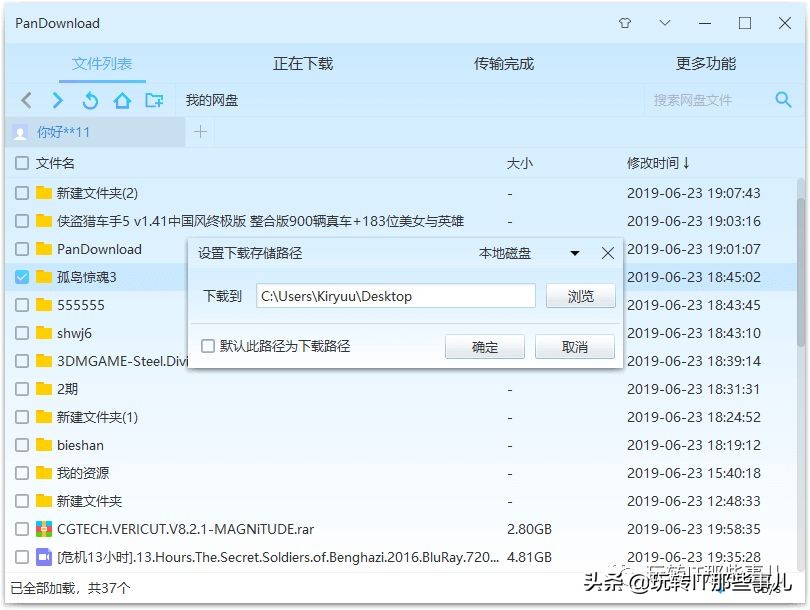Check the select-all checkbox beside 文件名
This screenshot has height=610, width=810.
click(x=22, y=164)
